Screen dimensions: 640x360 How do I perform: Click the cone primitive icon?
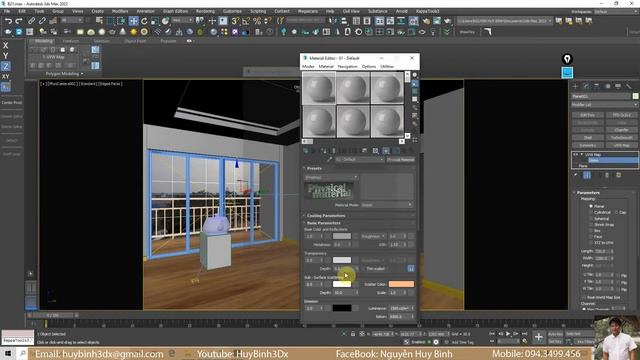pos(123,32)
